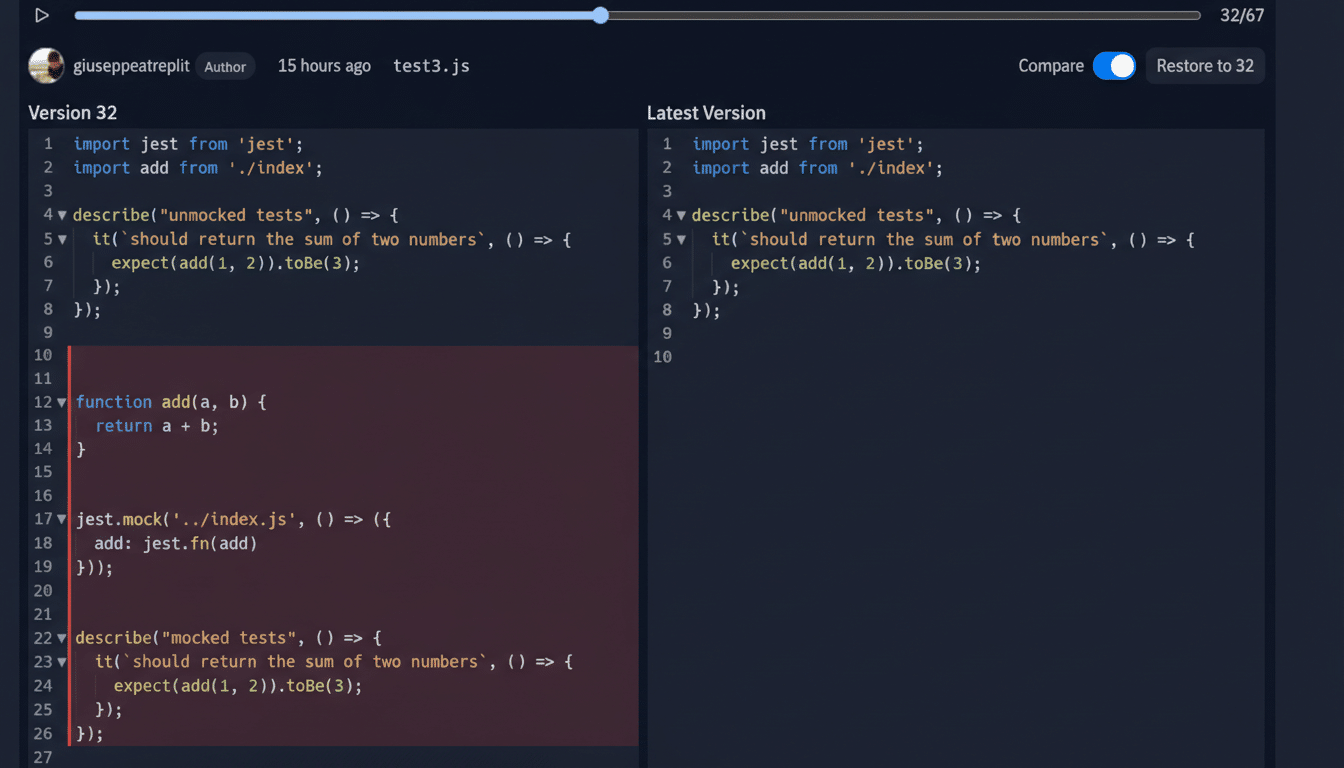This screenshot has width=1344, height=768.
Task: Select the red highlighted deleted code block
Action: [x=350, y=545]
